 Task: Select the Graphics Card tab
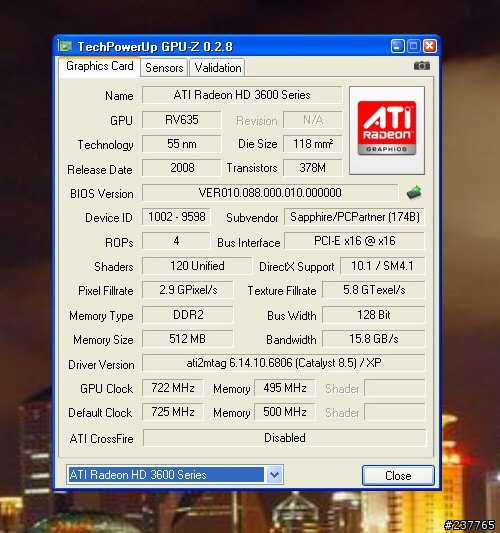click(99, 66)
